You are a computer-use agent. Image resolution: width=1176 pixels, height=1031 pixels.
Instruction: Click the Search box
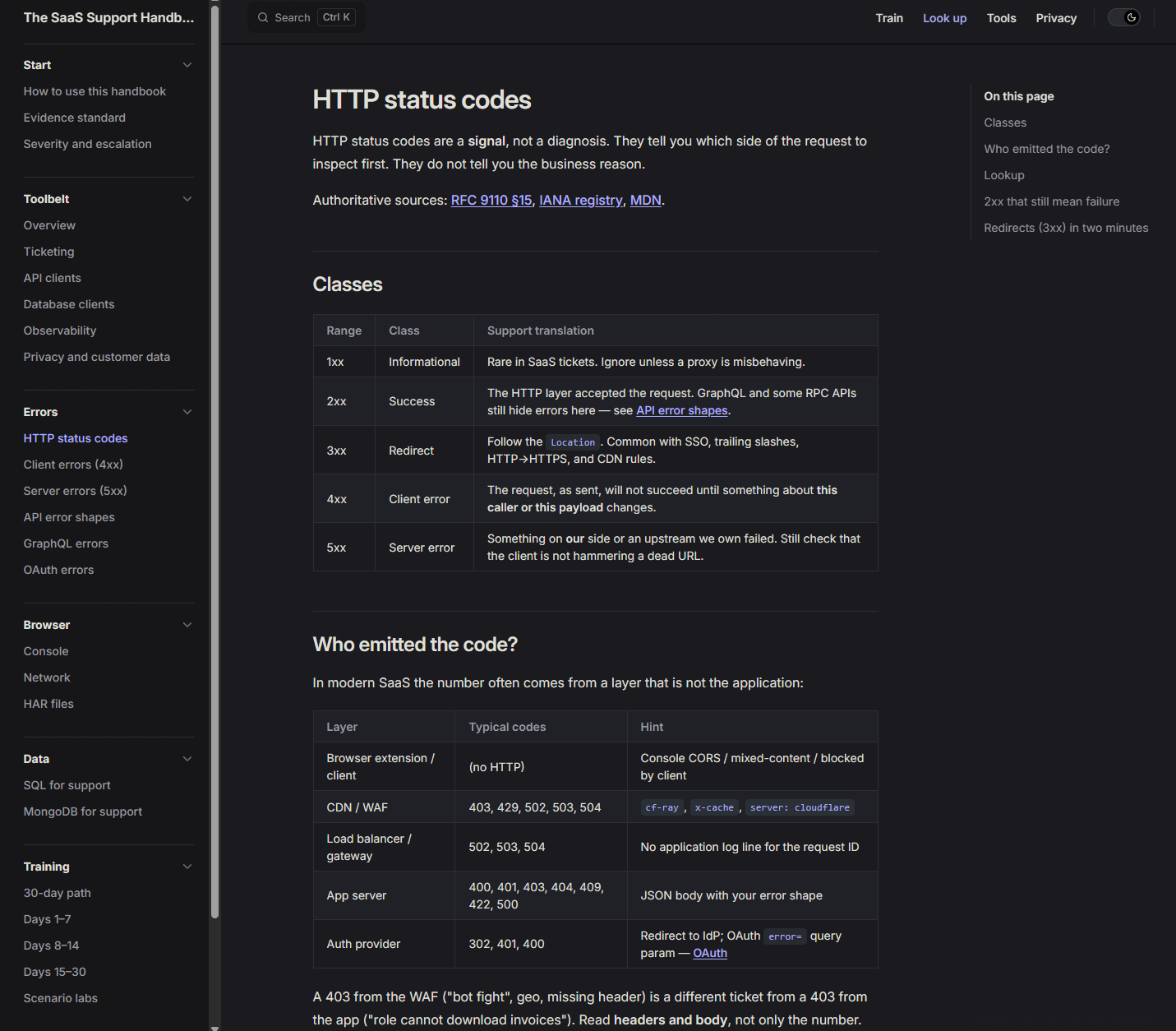pos(307,17)
